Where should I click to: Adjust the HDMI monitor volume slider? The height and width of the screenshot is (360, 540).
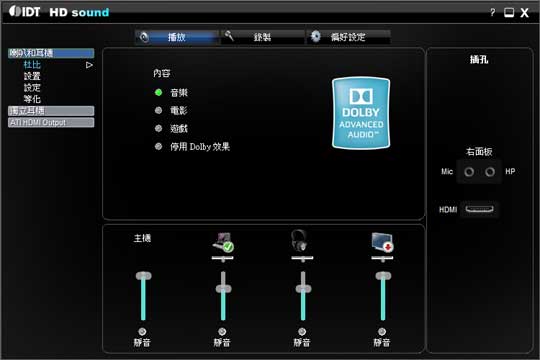click(x=383, y=276)
